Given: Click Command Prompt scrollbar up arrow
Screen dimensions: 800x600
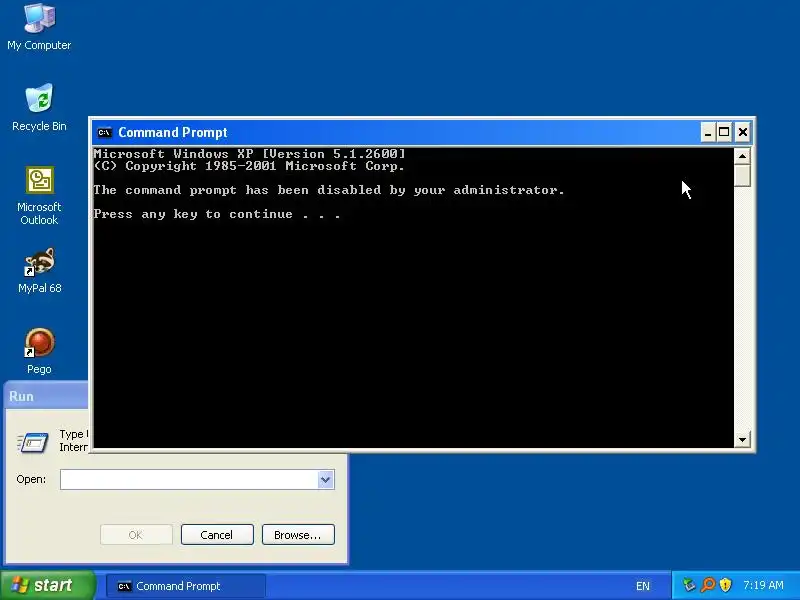Looking at the screenshot, I should 742,156.
